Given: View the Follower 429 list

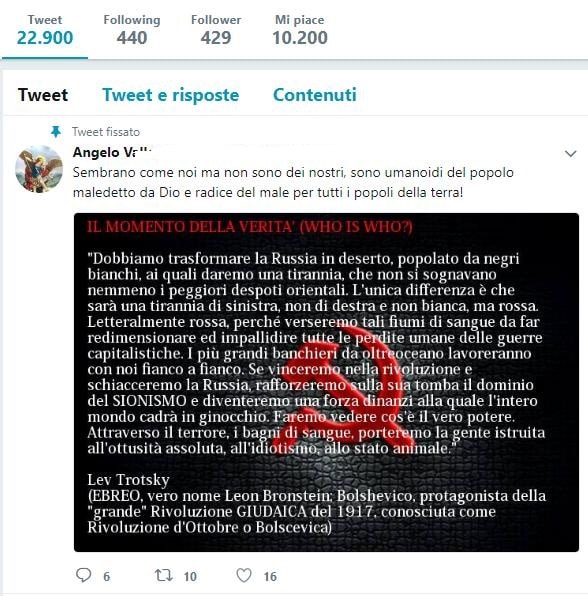Looking at the screenshot, I should (x=216, y=30).
